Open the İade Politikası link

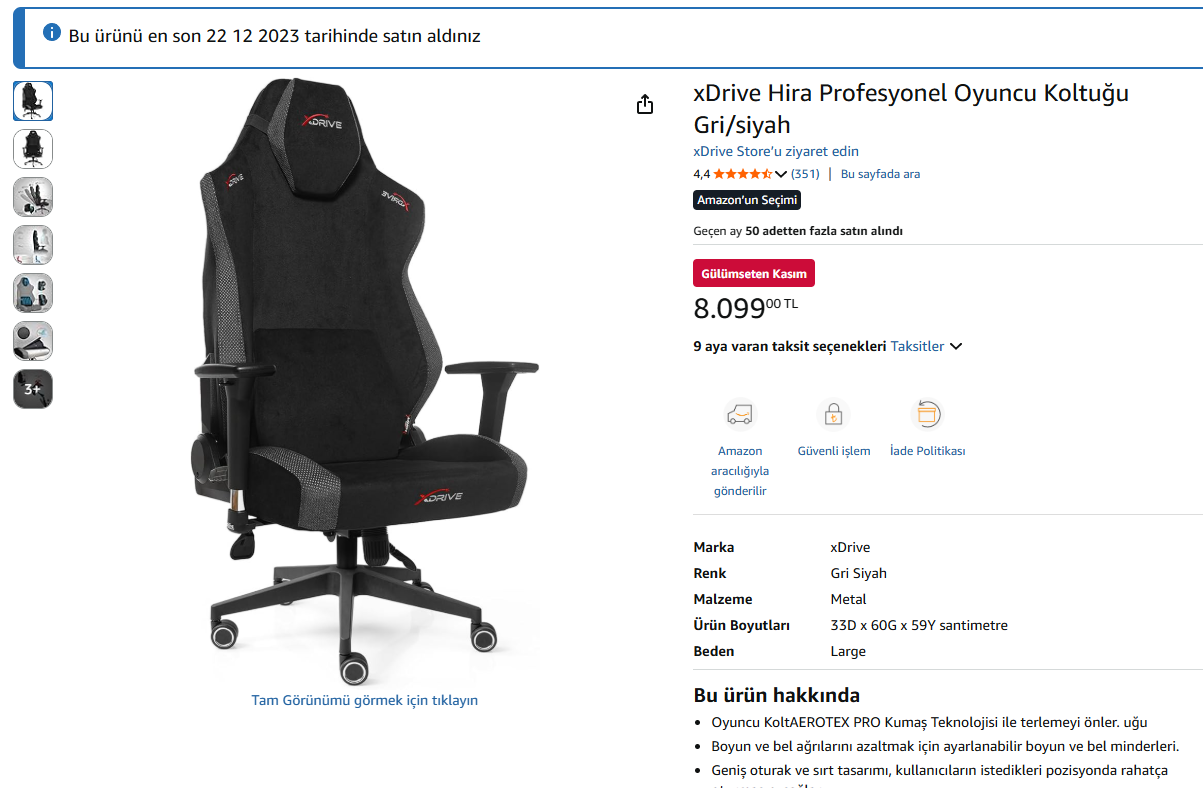click(927, 451)
